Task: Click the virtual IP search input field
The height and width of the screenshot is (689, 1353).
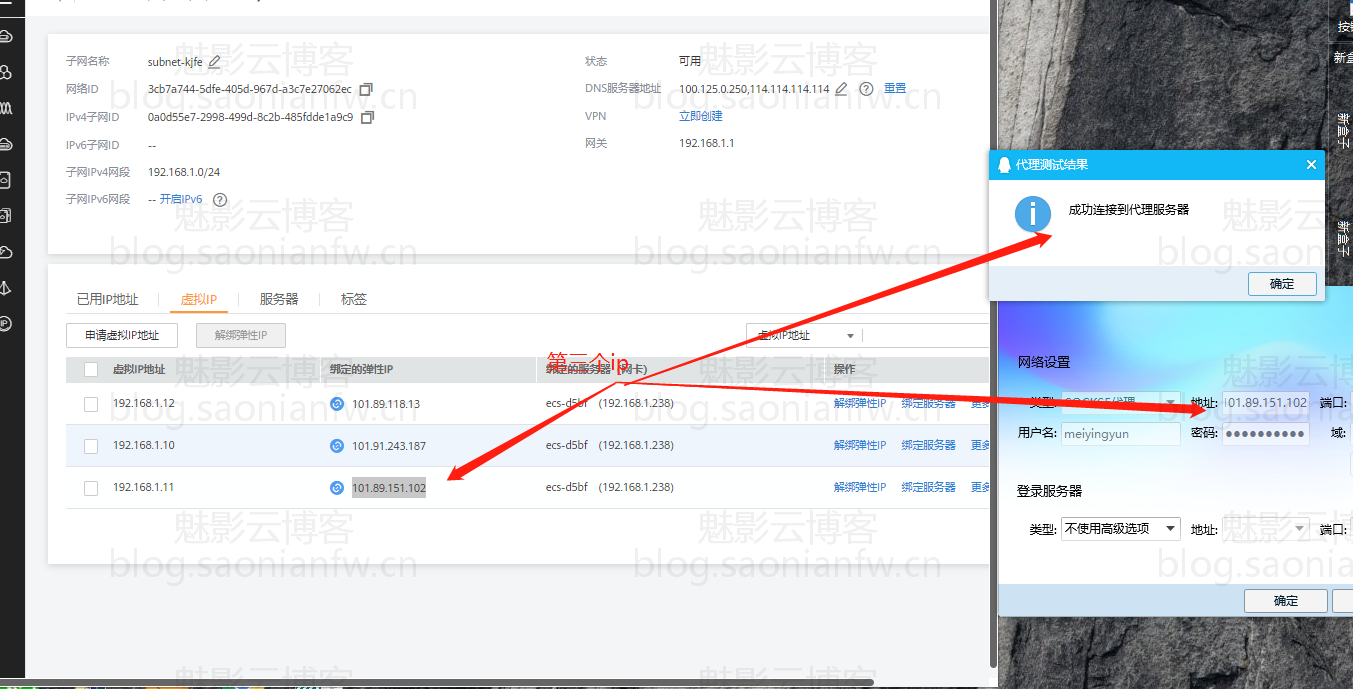Action: [926, 336]
